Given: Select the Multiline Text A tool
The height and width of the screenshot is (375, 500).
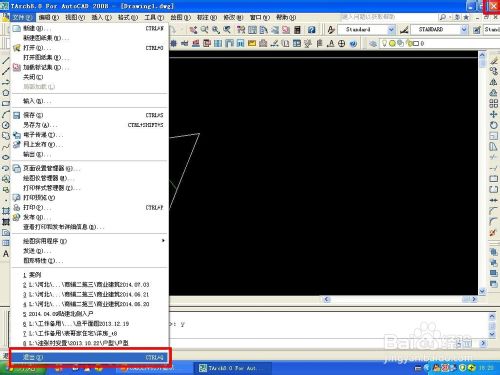Looking at the screenshot, I should tap(6, 254).
